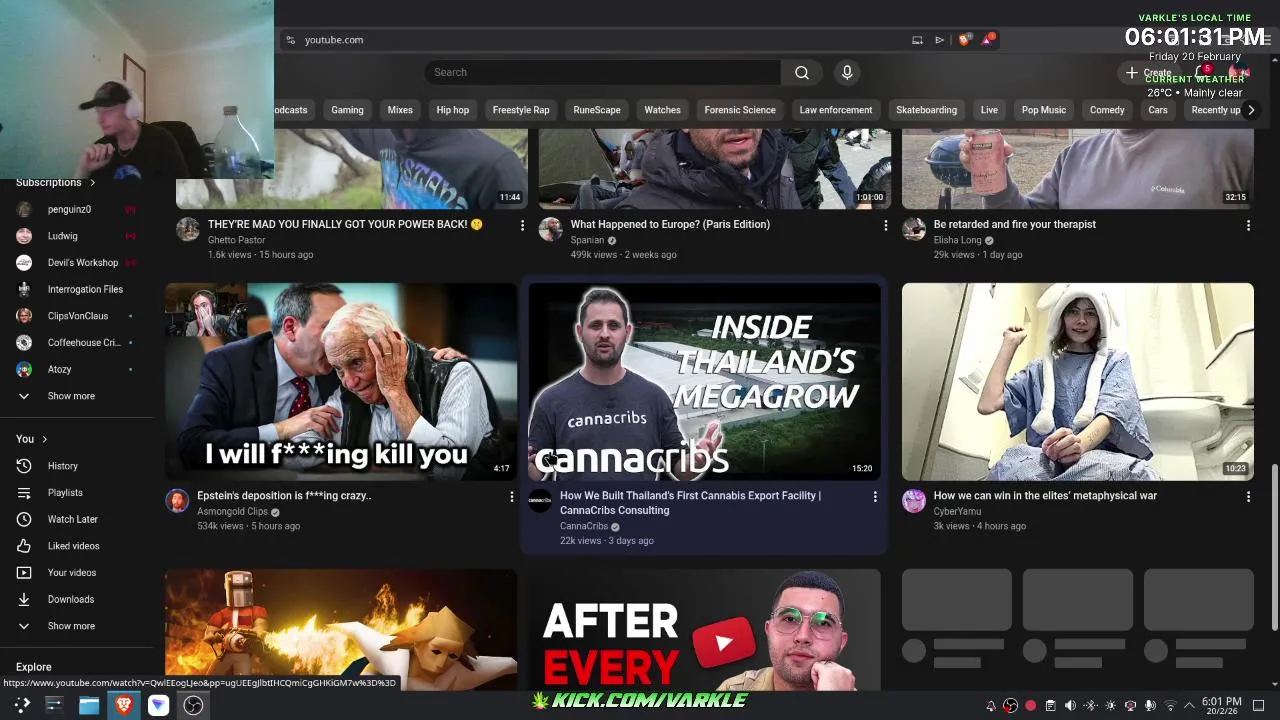
Task: Open OBS Studio from the taskbar
Action: point(193,705)
